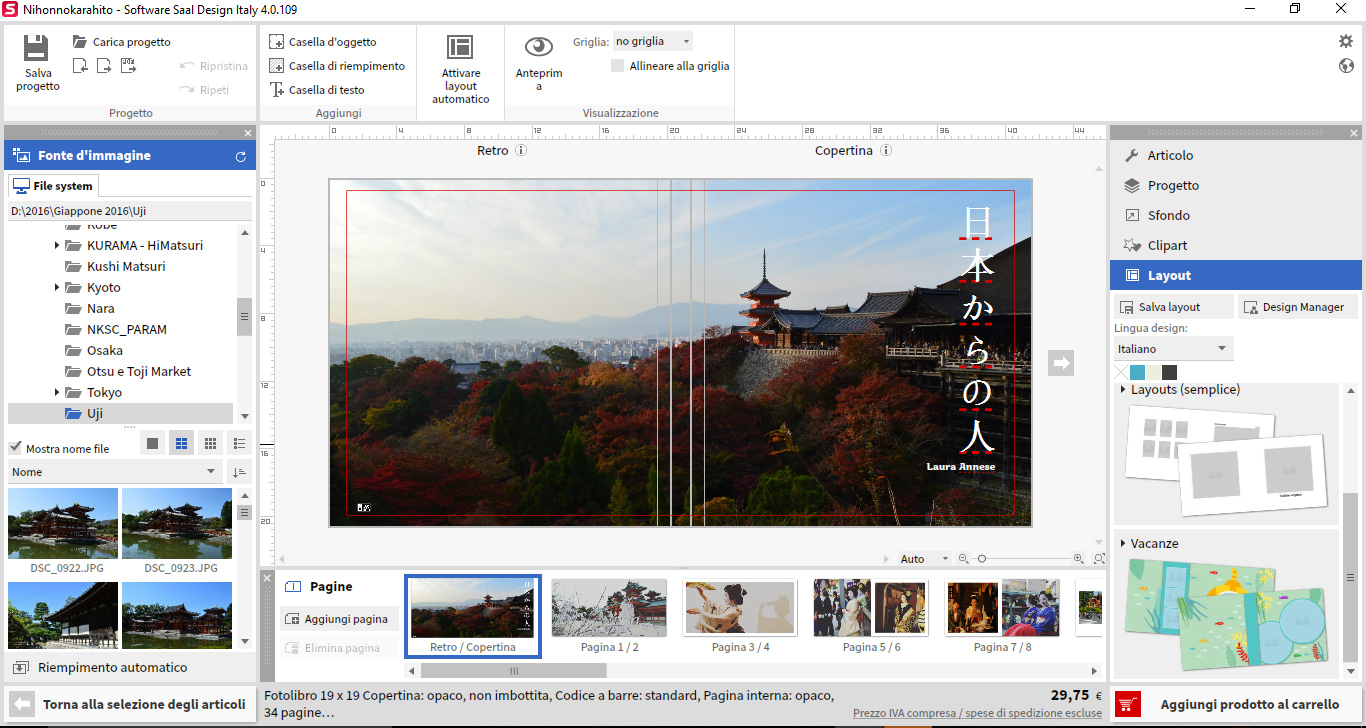This screenshot has height=728, width=1366.
Task: Open the Sfondo panel tab
Action: coord(1168,216)
